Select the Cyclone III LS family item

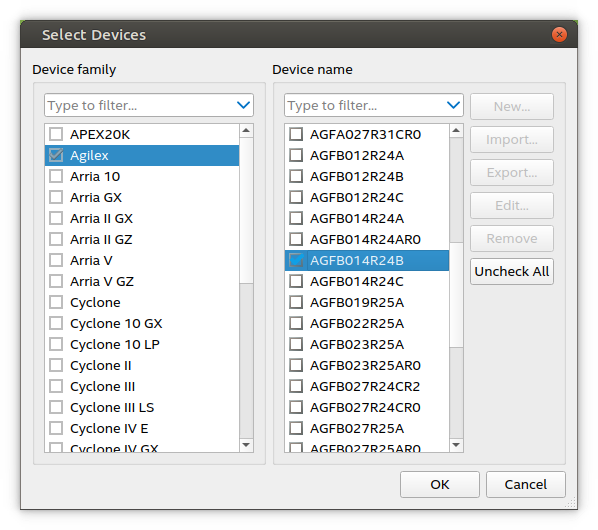(142, 407)
